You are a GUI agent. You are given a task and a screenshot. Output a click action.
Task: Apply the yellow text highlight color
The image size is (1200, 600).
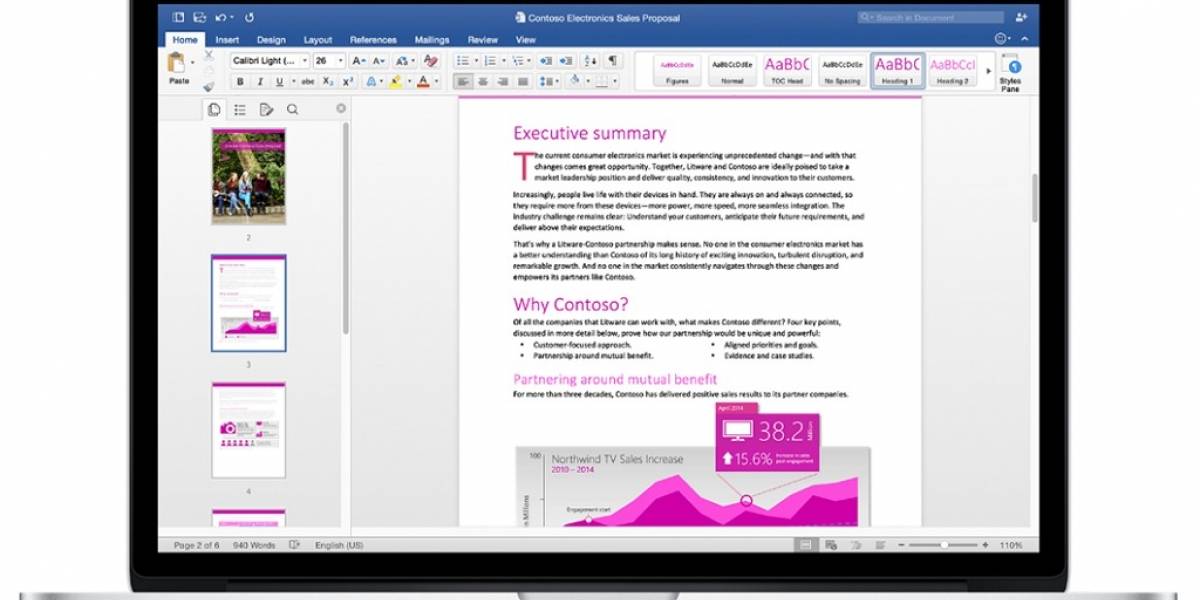coord(397,82)
